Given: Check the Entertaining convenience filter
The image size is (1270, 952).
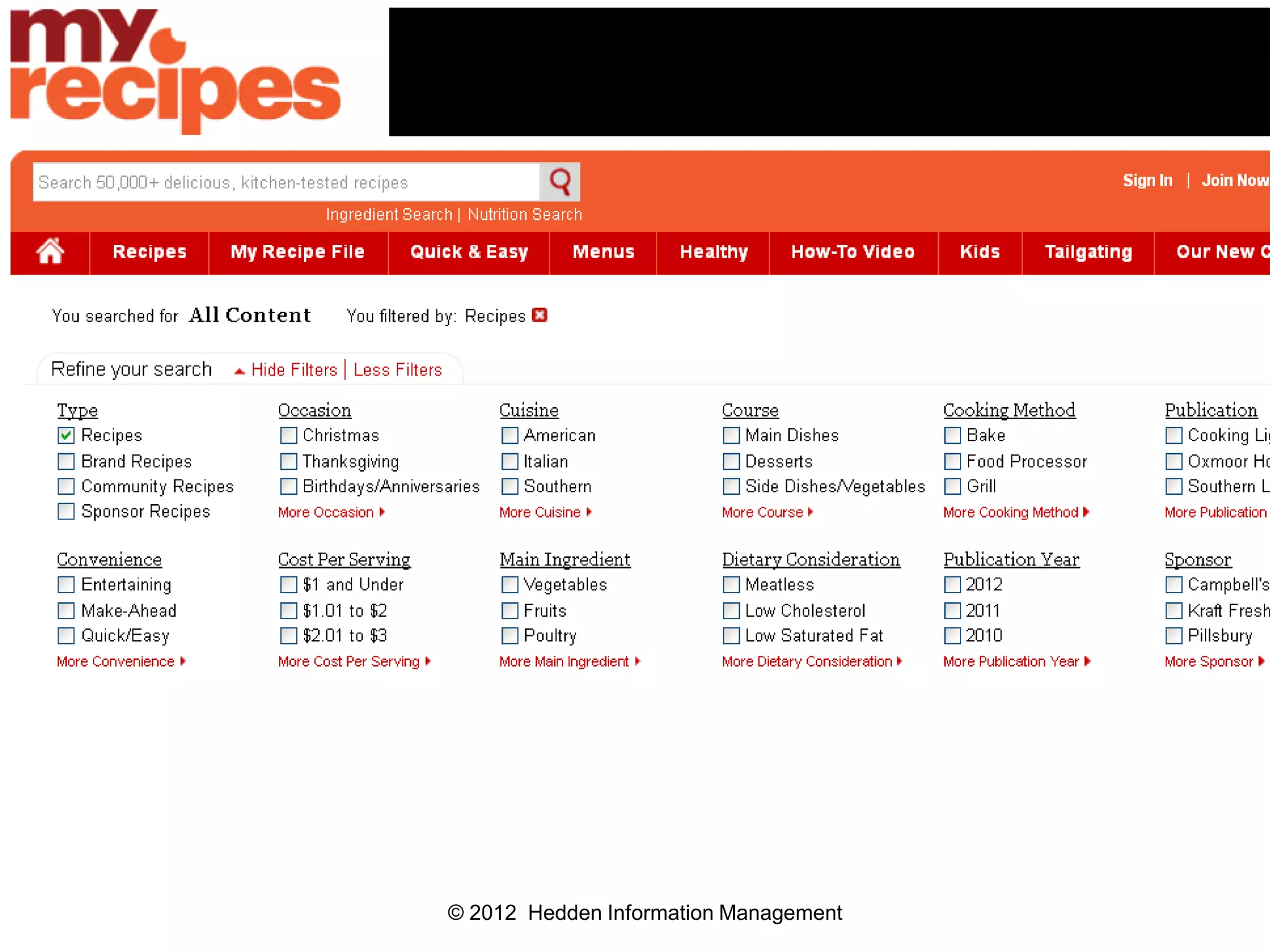Looking at the screenshot, I should pos(66,585).
